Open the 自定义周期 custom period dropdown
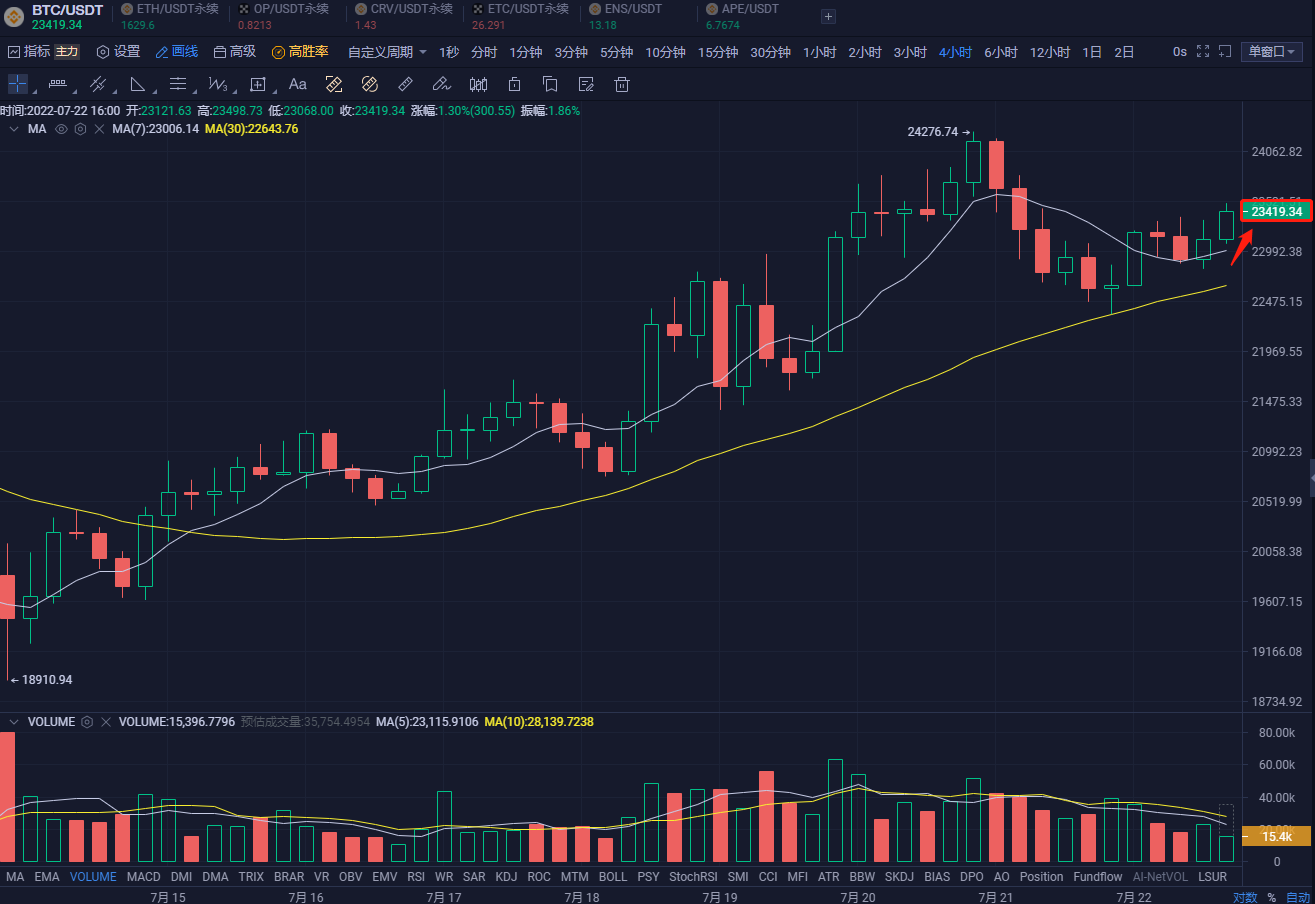This screenshot has height=904, width=1315. click(387, 52)
